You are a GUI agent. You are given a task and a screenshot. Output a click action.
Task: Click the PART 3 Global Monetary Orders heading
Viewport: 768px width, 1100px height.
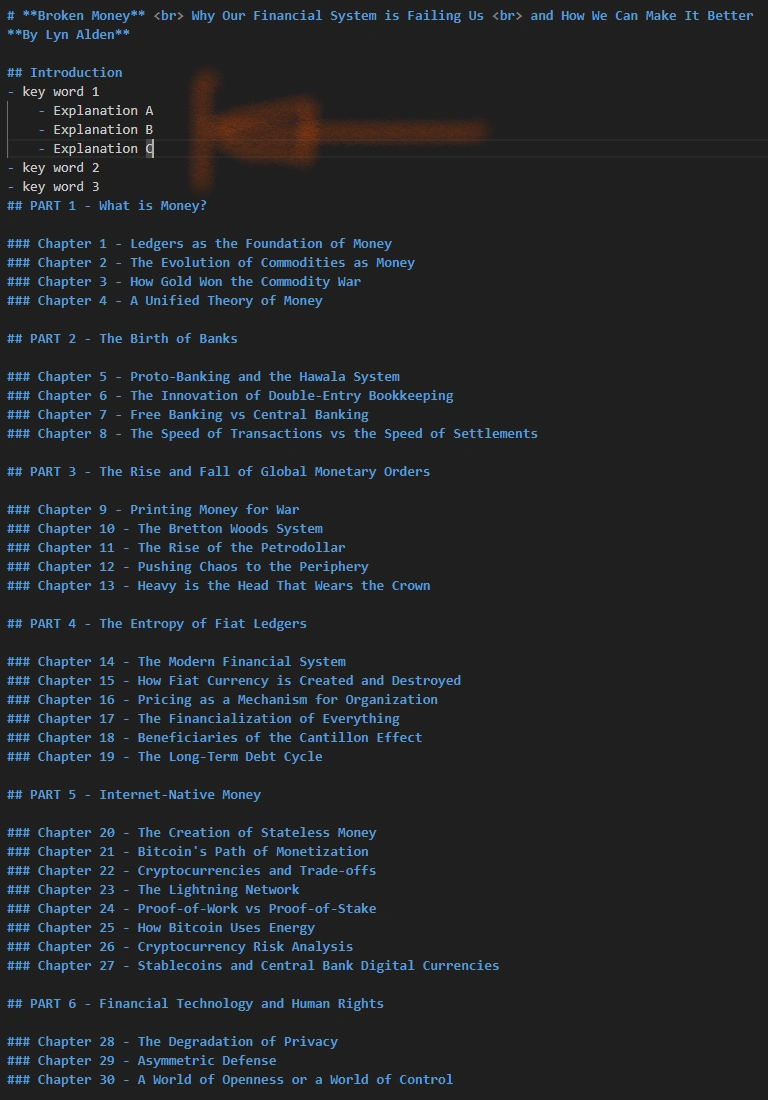tap(218, 471)
